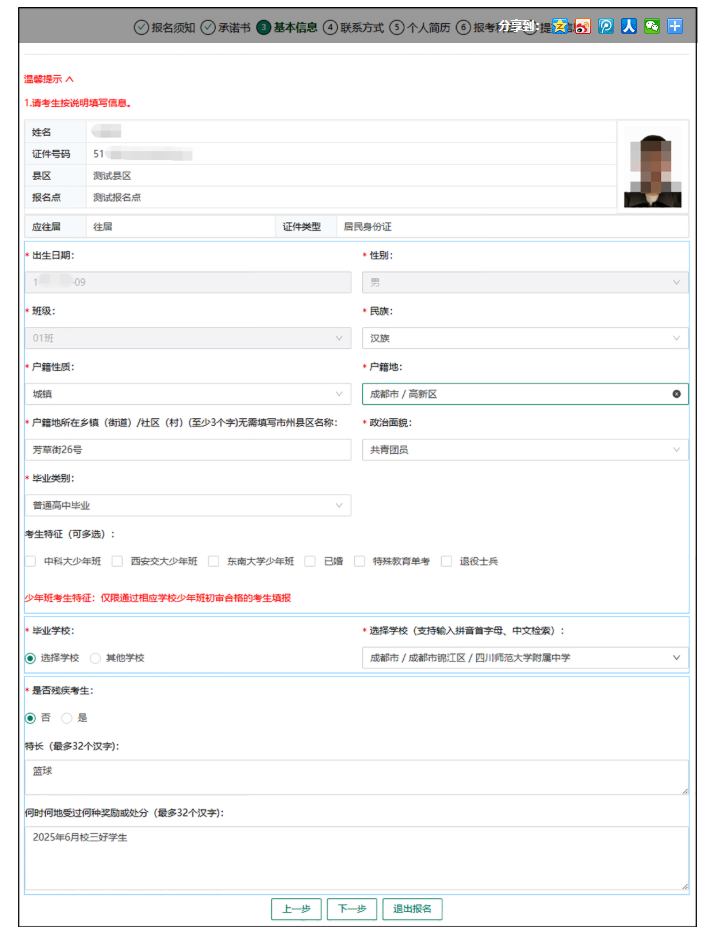Go to 联系方式 step tab
The image size is (707, 935).
coord(354,27)
